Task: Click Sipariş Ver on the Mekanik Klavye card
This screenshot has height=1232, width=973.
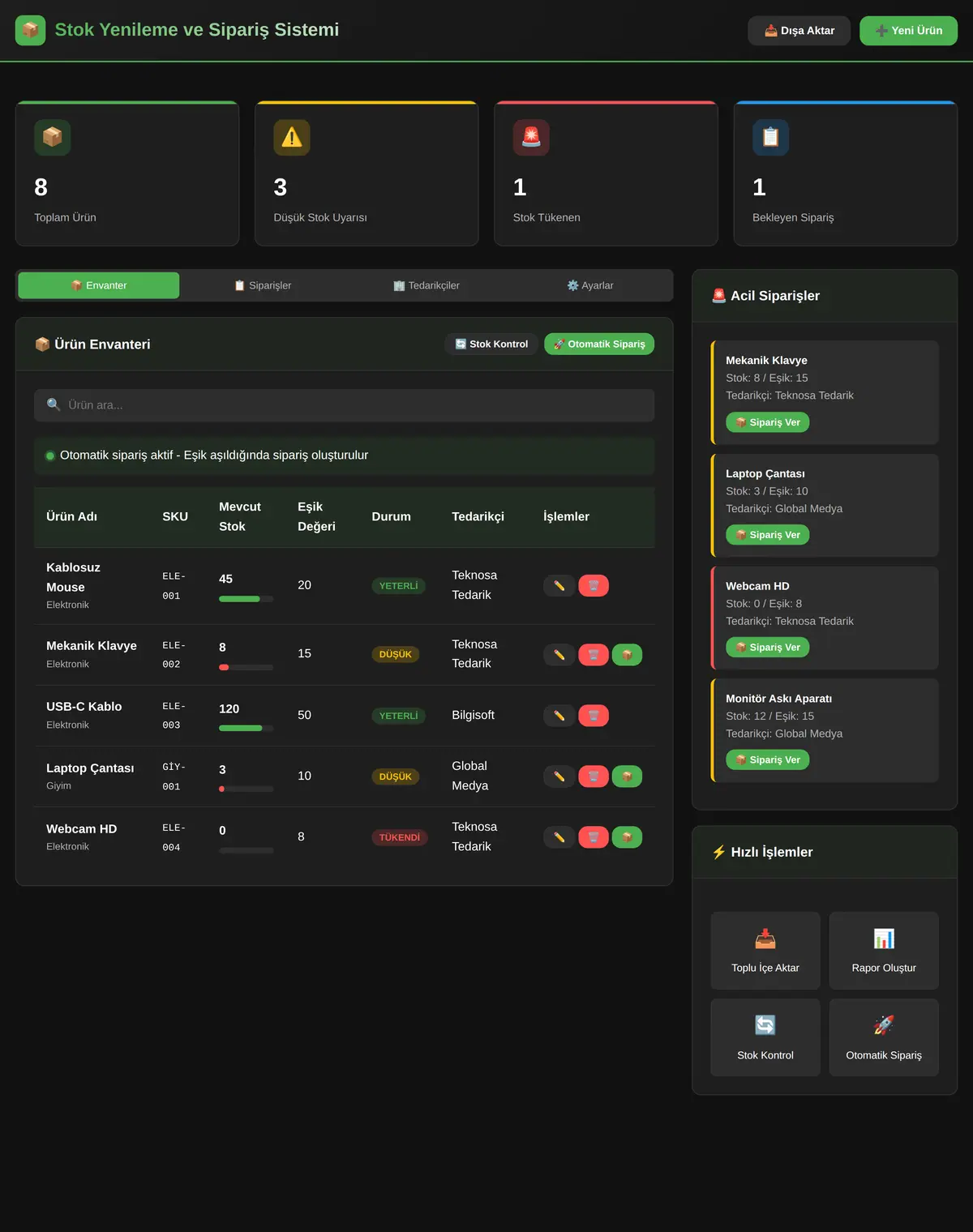Action: coord(767,422)
